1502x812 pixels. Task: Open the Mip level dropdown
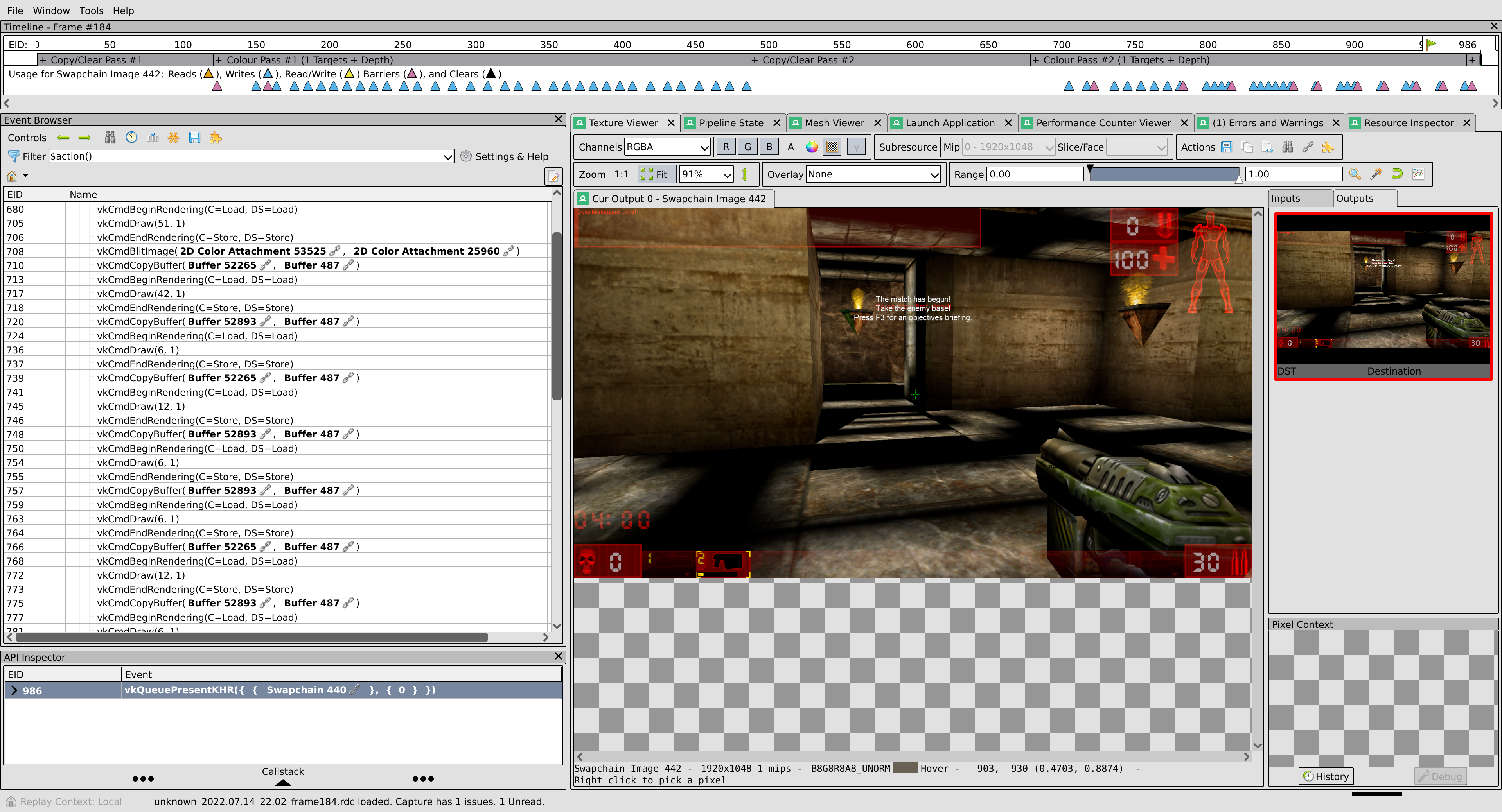pyautogui.click(x=1008, y=147)
